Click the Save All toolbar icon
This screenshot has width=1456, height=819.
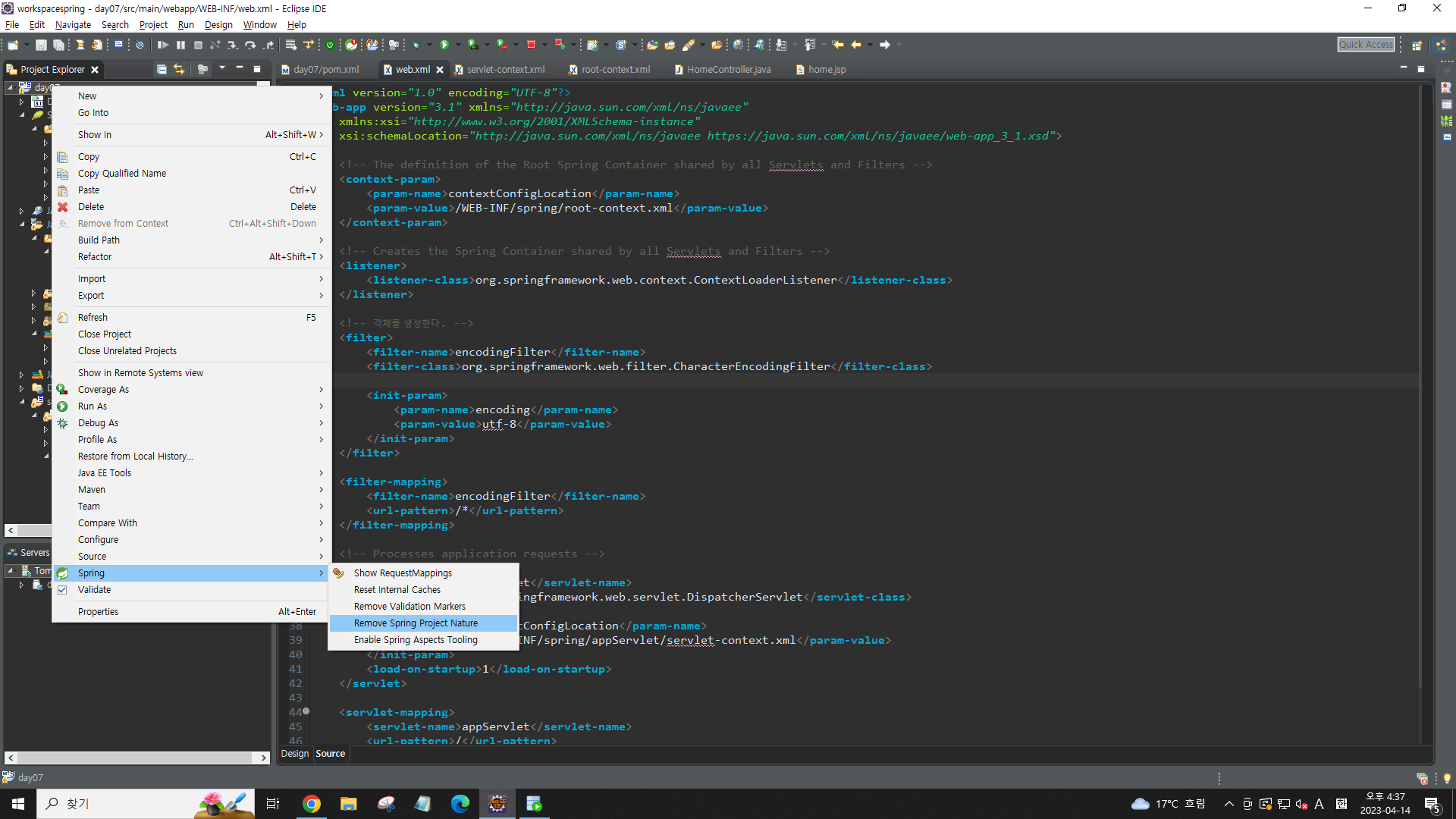point(58,45)
